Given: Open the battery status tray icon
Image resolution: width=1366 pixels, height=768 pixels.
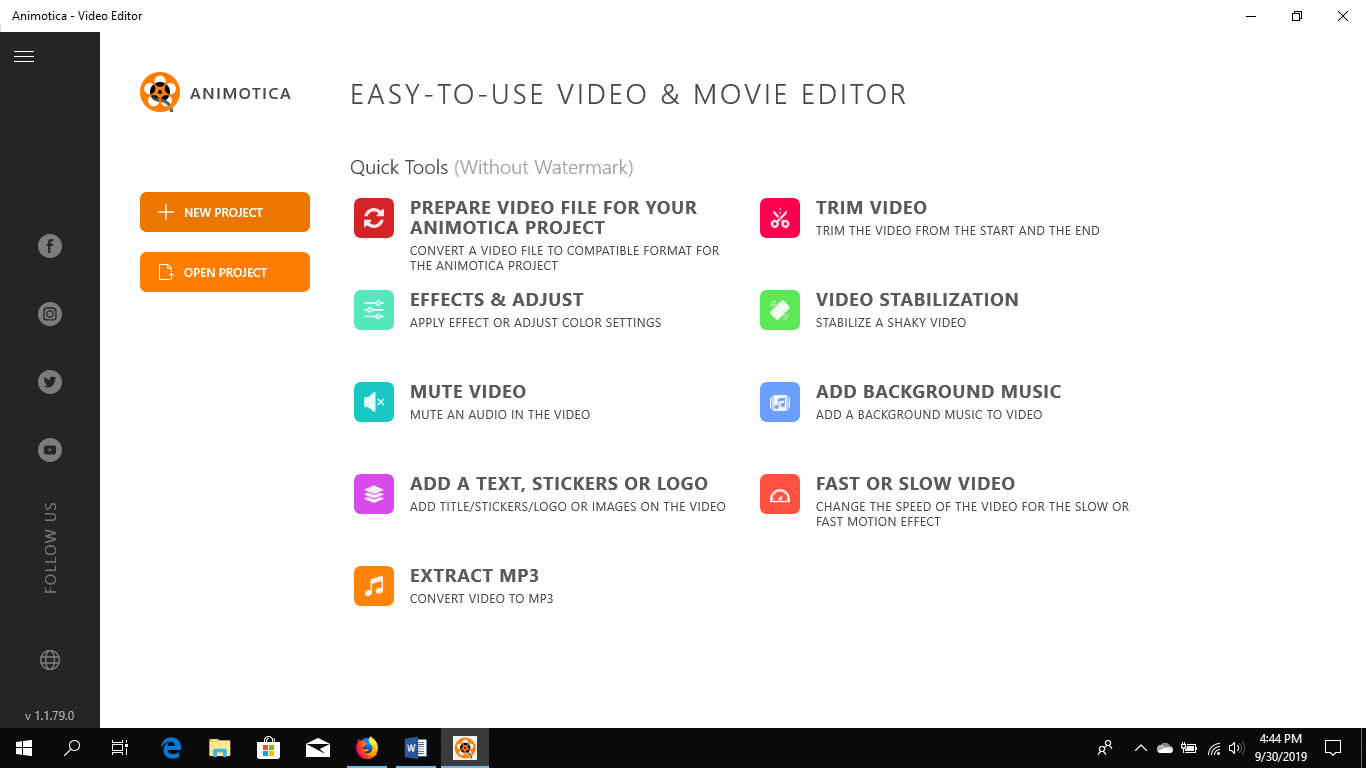Looking at the screenshot, I should pyautogui.click(x=1189, y=748).
